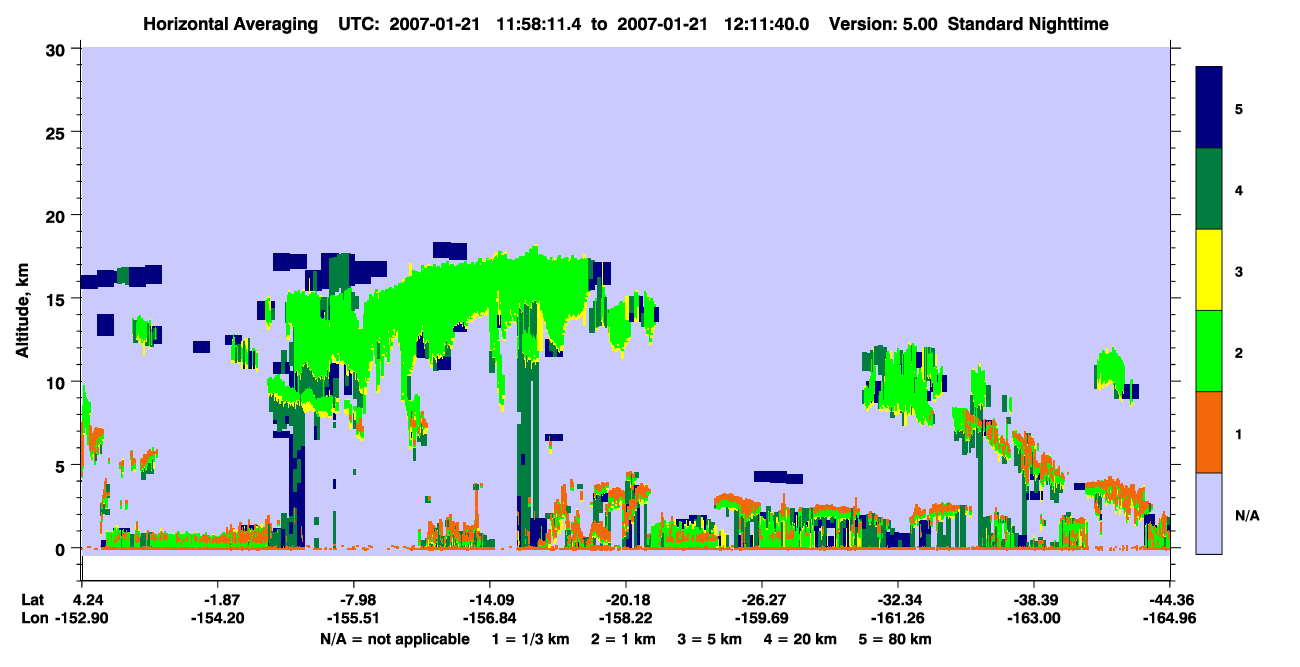Viewport: 1300px width, 667px height.
Task: Click the latitude value -44.36
Action: [x=1170, y=600]
